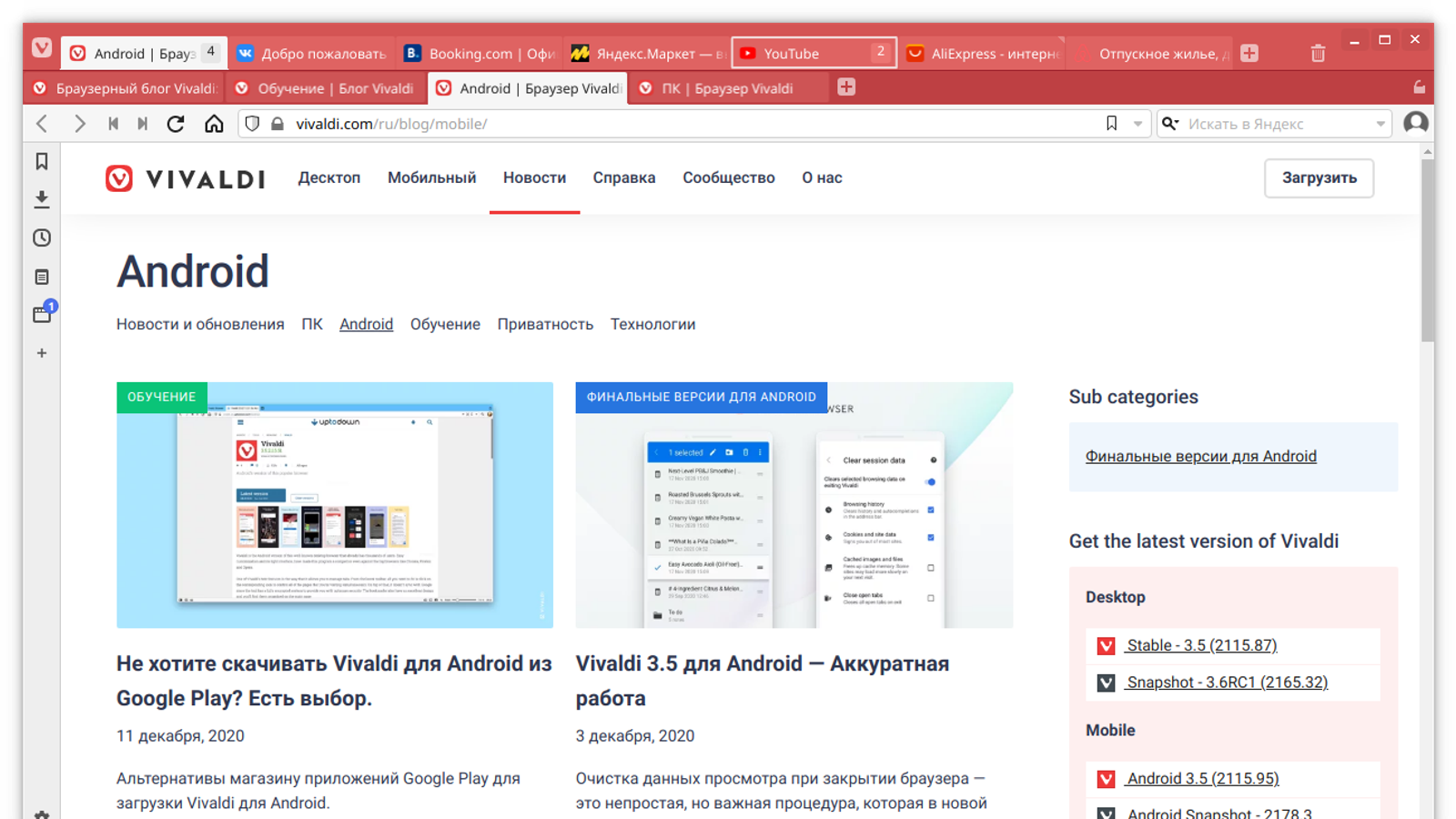Open the Downloads side panel
Image resolution: width=1456 pixels, height=819 pixels.
(42, 199)
